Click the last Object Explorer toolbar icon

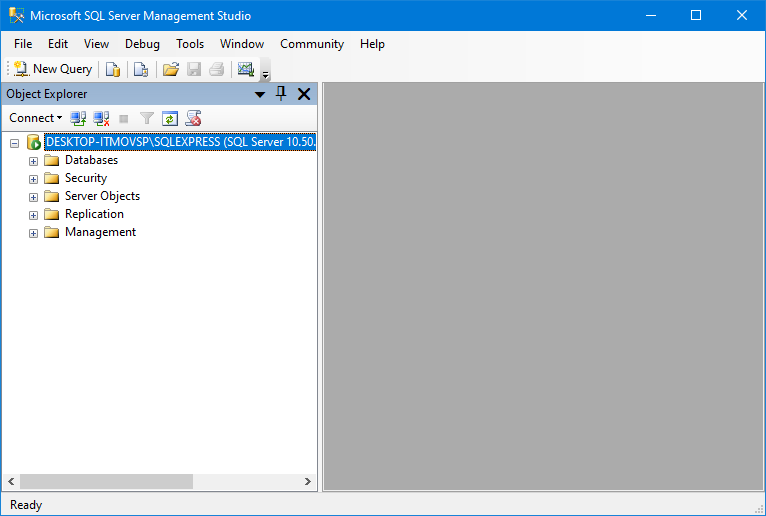pyautogui.click(x=194, y=118)
